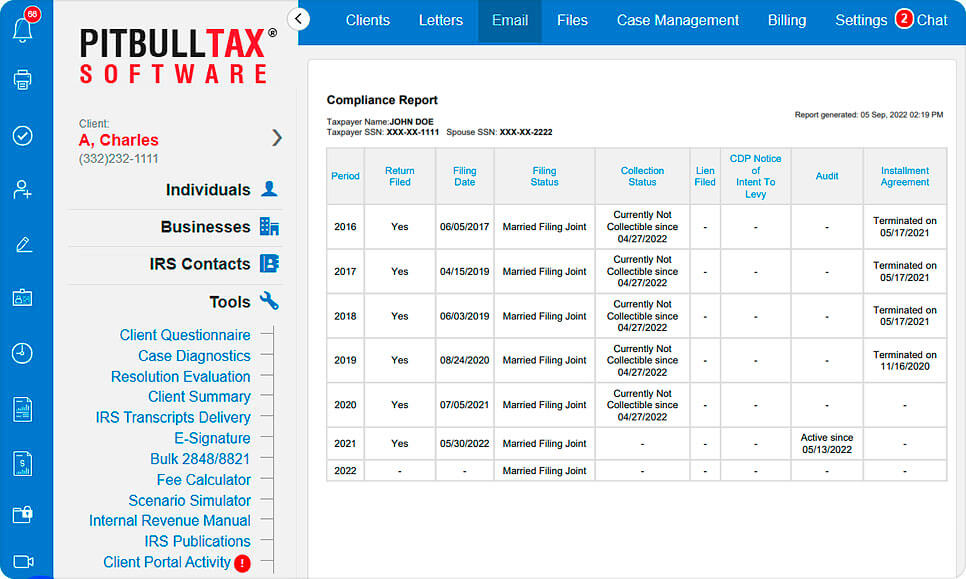Open the Billing tab
Image resolution: width=966 pixels, height=579 pixels.
[x=787, y=20]
